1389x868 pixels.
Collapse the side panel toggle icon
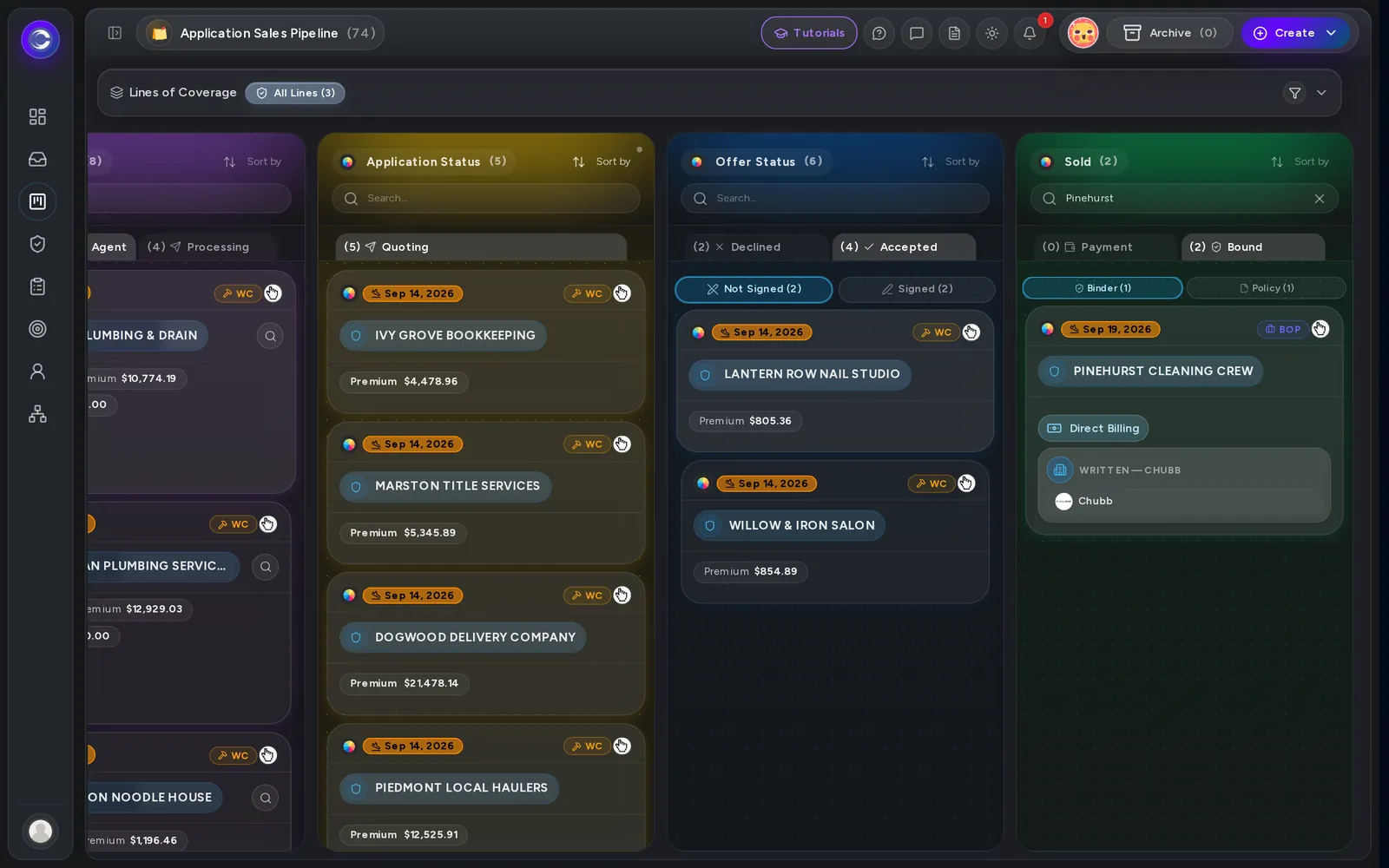115,33
